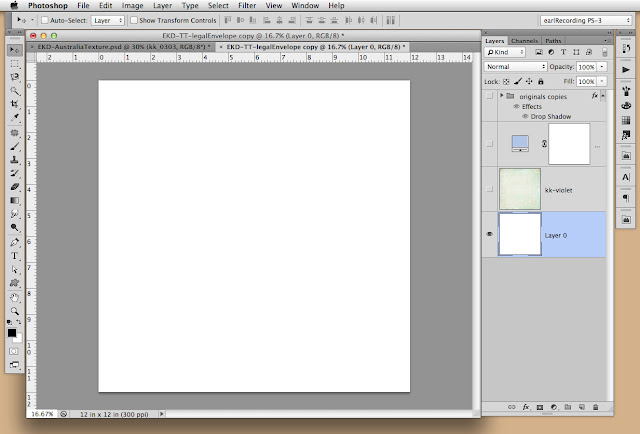Image resolution: width=640 pixels, height=434 pixels.
Task: Open the Fill slider arrow
Action: click(602, 82)
